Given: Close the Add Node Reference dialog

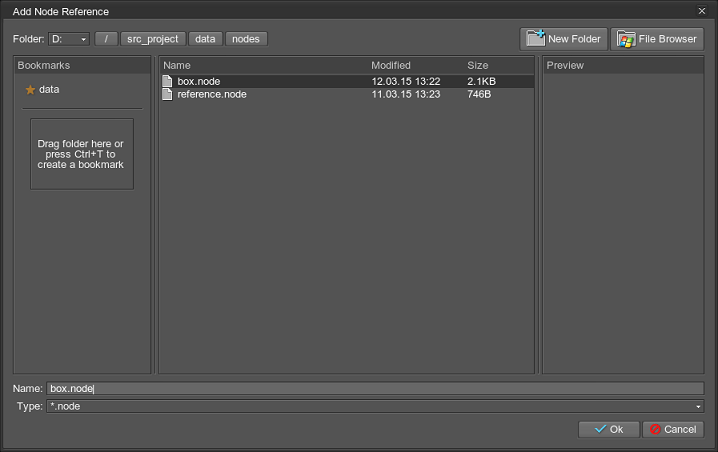Looking at the screenshot, I should click(x=702, y=11).
